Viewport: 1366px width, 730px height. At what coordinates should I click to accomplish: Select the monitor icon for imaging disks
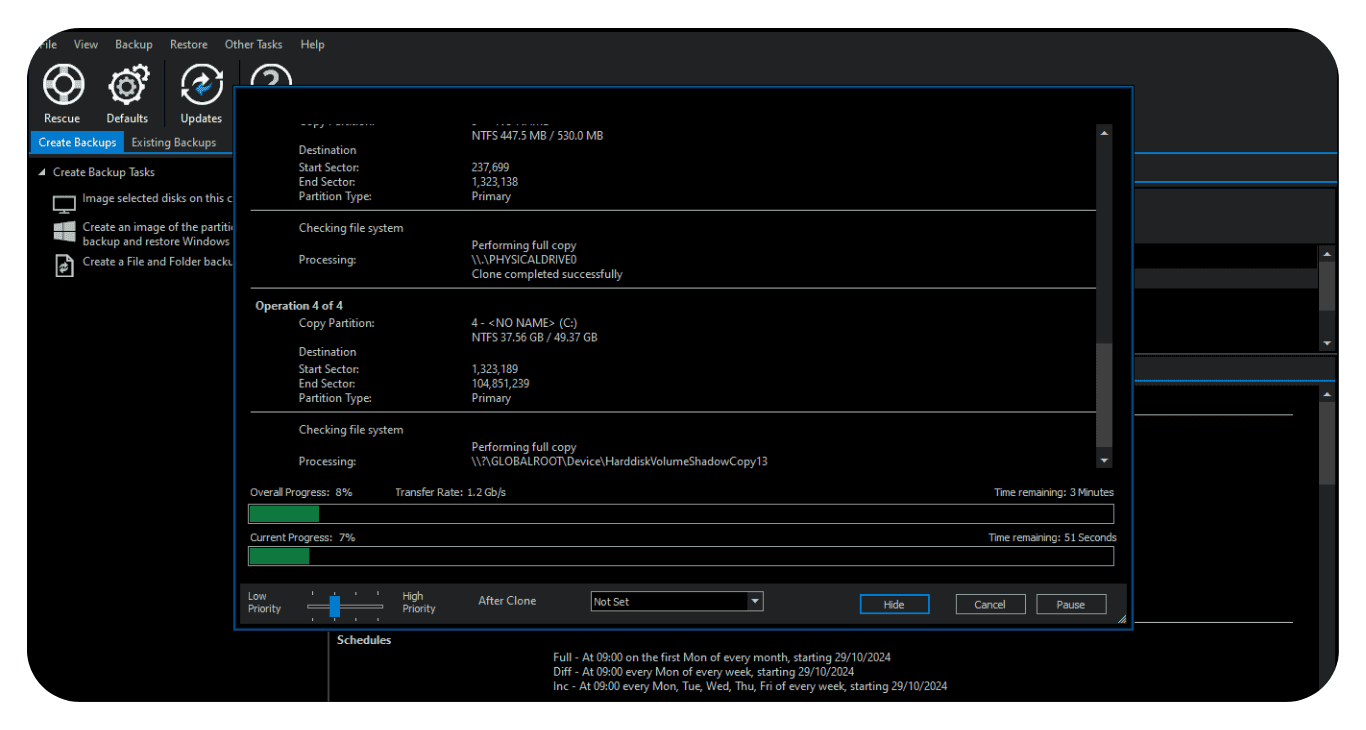point(64,203)
